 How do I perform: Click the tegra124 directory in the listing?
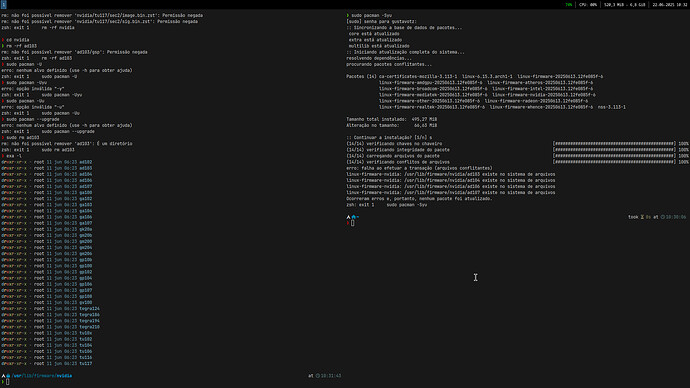click(x=89, y=309)
